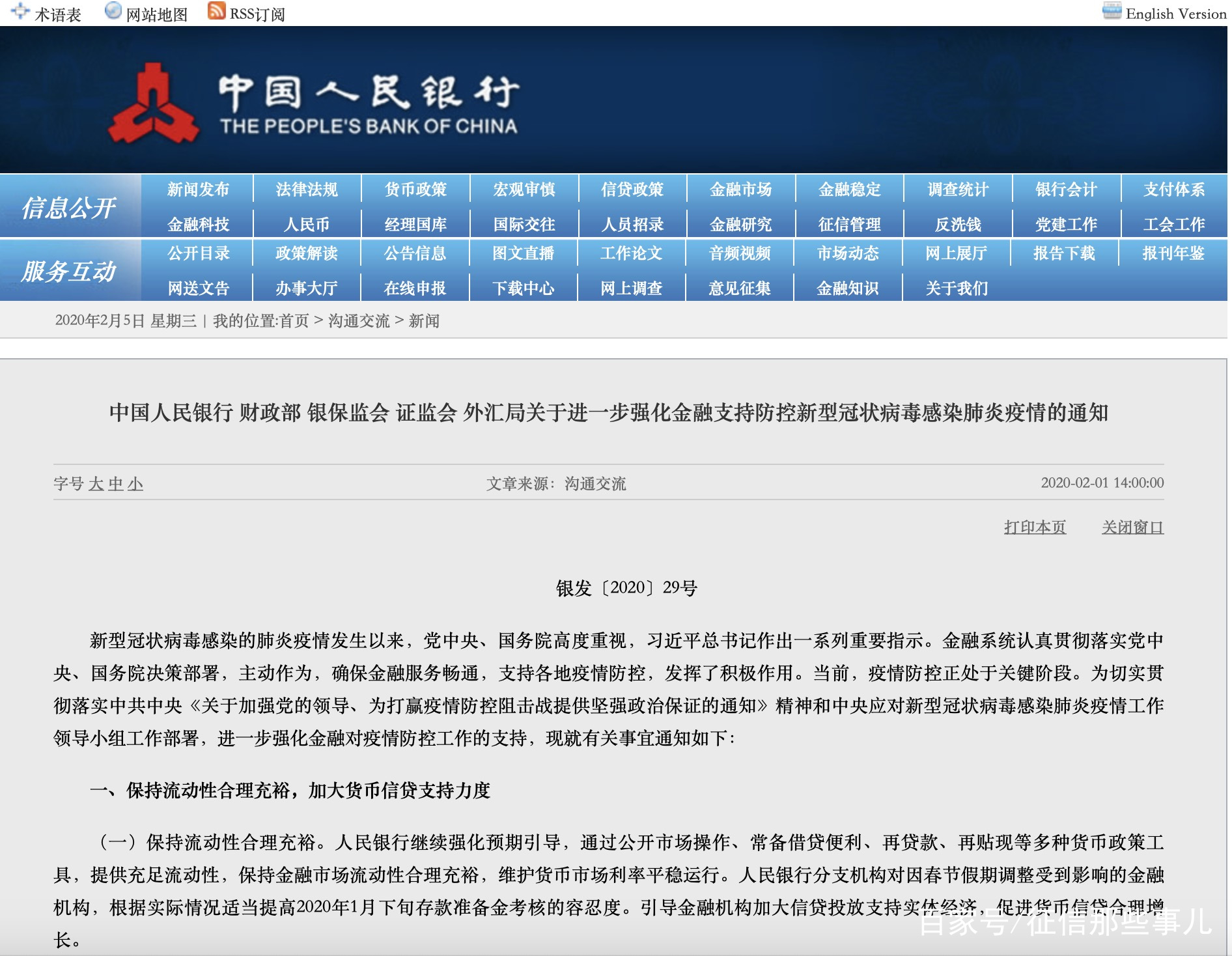Open 金融科技 menu item

pos(198,225)
